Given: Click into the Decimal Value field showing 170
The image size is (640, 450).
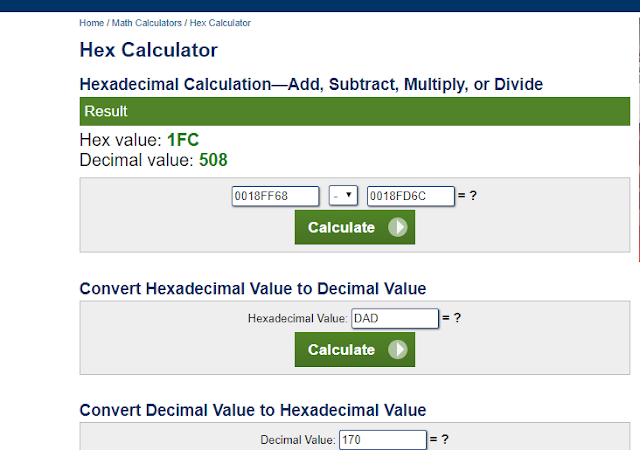Looking at the screenshot, I should coord(383,440).
